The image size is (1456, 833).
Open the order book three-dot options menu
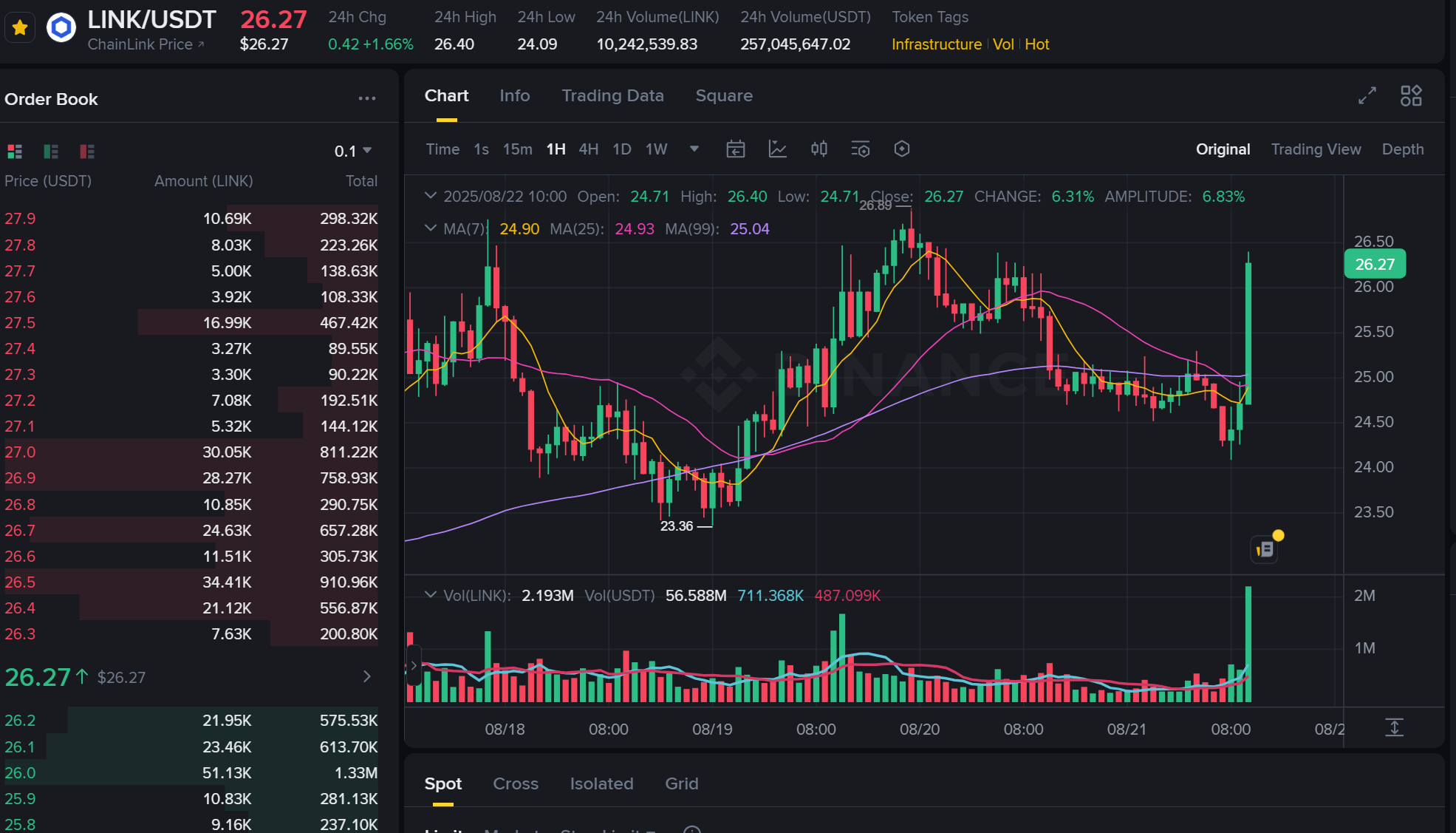[366, 98]
